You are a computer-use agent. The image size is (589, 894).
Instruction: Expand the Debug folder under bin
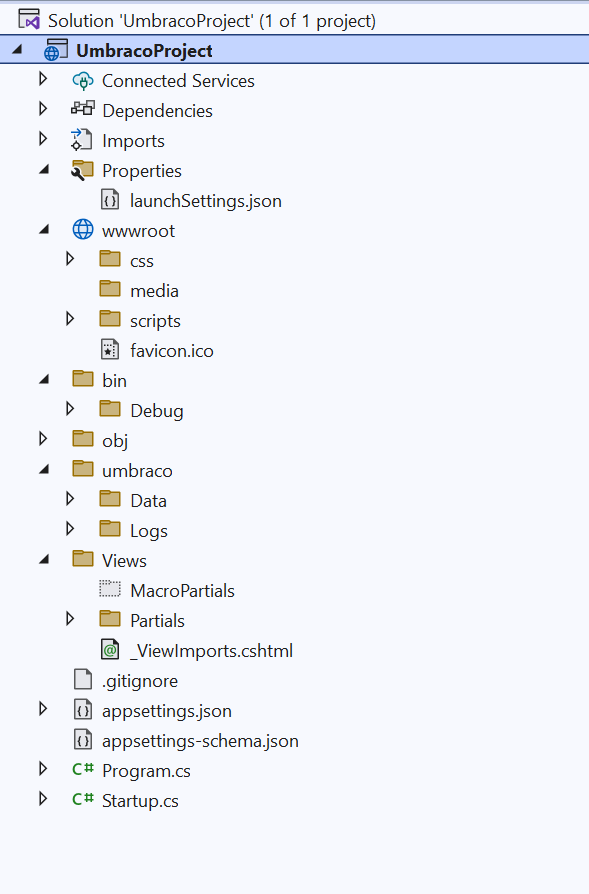(x=70, y=408)
